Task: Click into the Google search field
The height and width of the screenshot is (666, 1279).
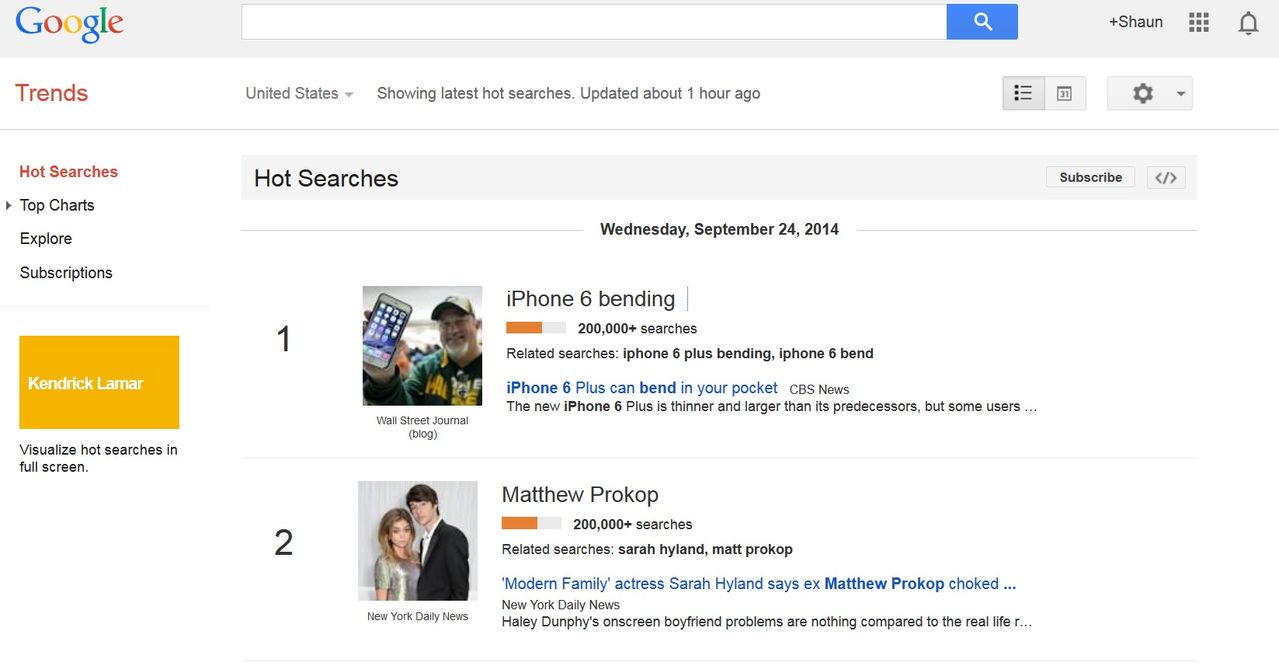Action: (593, 22)
